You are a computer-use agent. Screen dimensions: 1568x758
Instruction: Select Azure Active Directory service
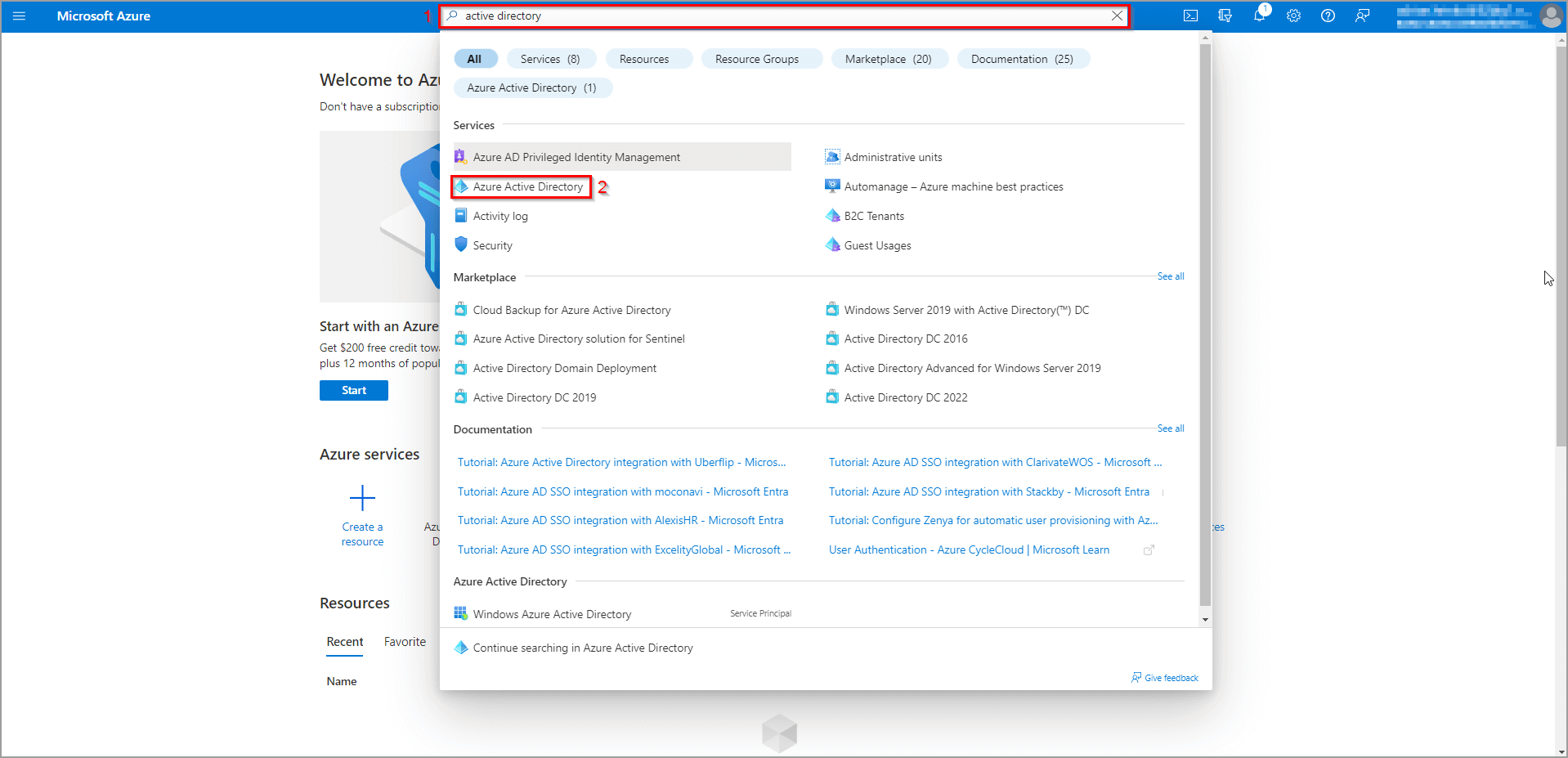click(527, 187)
